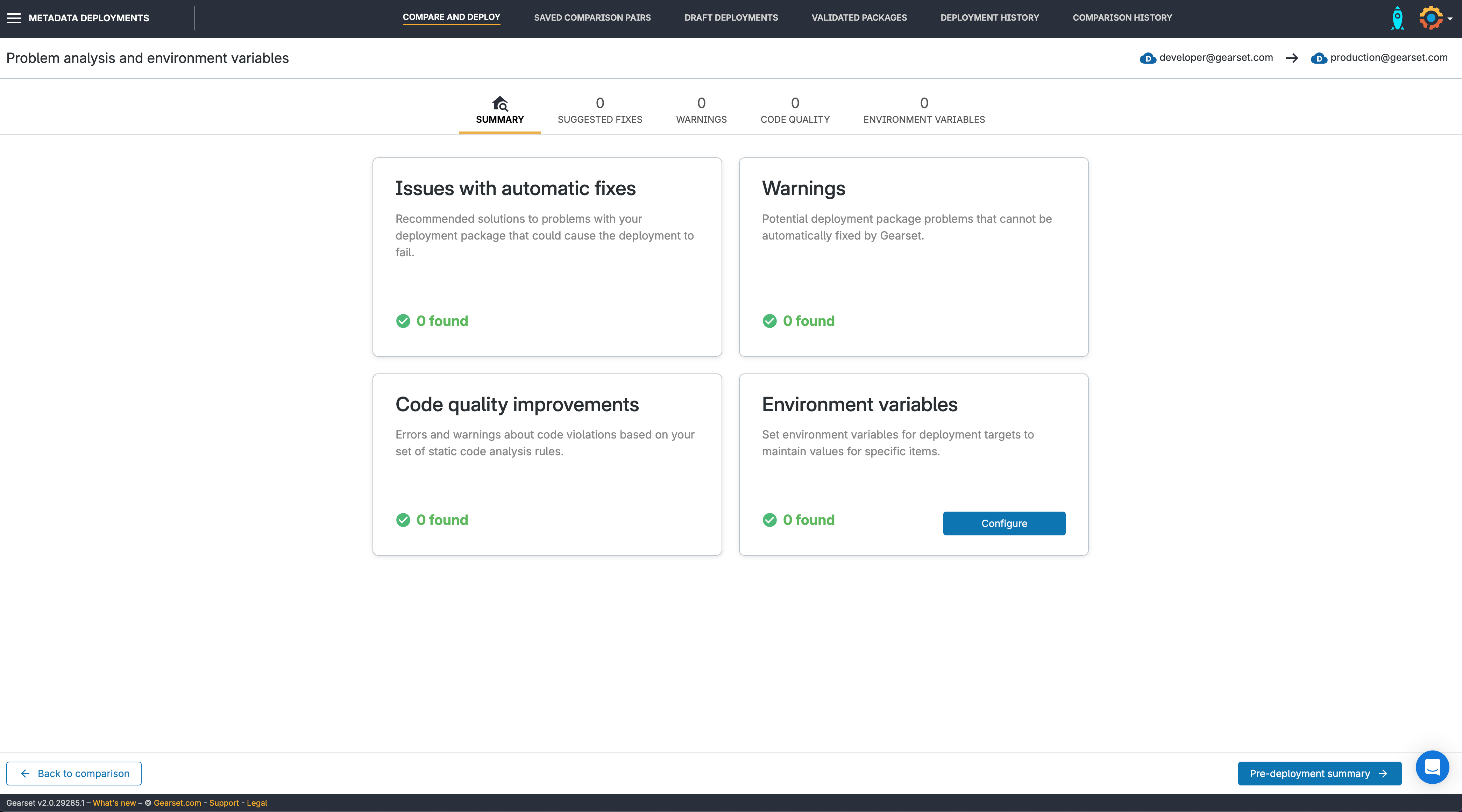
Task: Click the production org cloud icon
Action: click(1318, 58)
